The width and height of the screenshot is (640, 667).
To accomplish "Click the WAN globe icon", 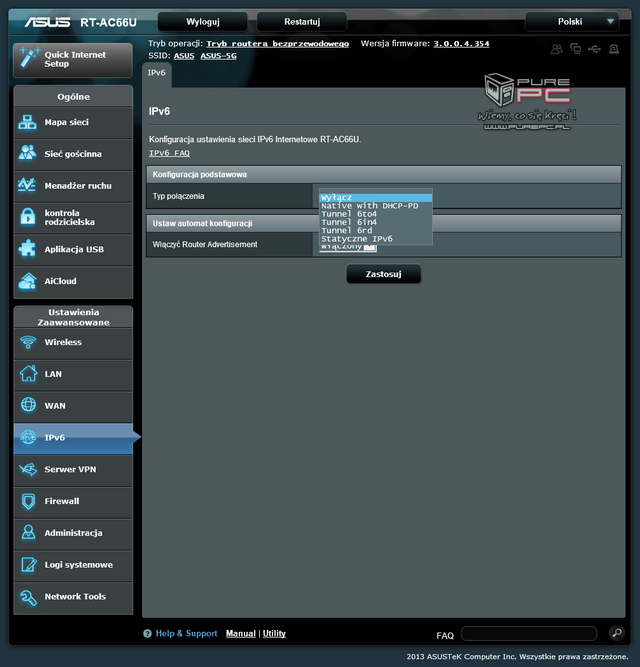I will (28, 405).
